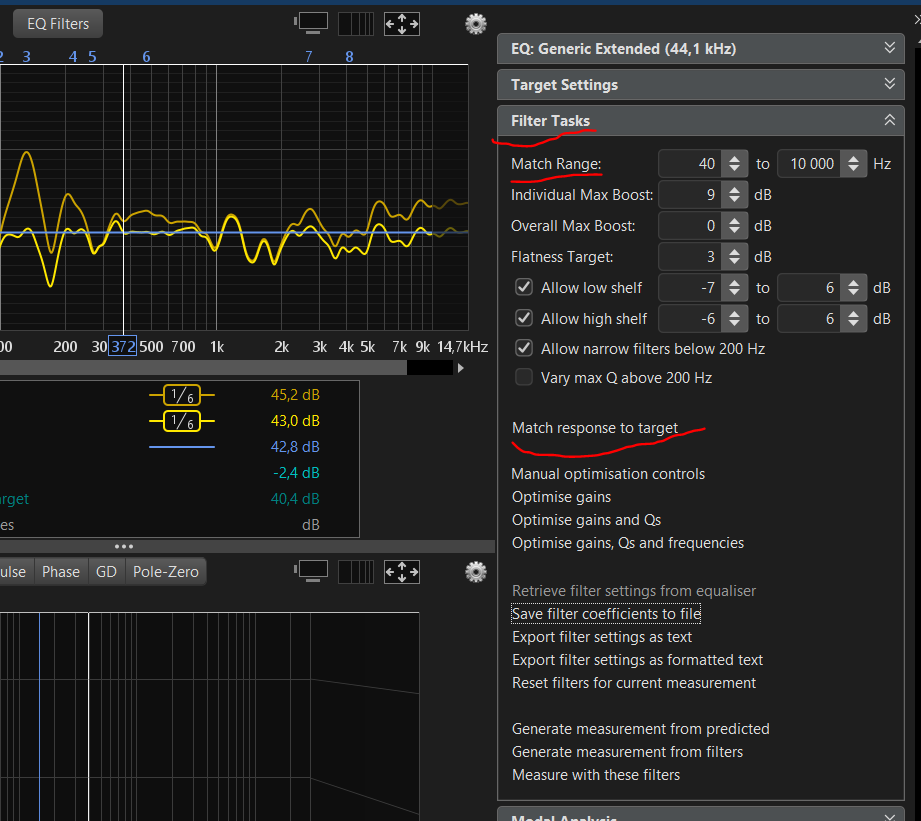Image resolution: width=921 pixels, height=821 pixels.
Task: Click the three-dots divider handle between graphs
Action: pyautogui.click(x=124, y=546)
